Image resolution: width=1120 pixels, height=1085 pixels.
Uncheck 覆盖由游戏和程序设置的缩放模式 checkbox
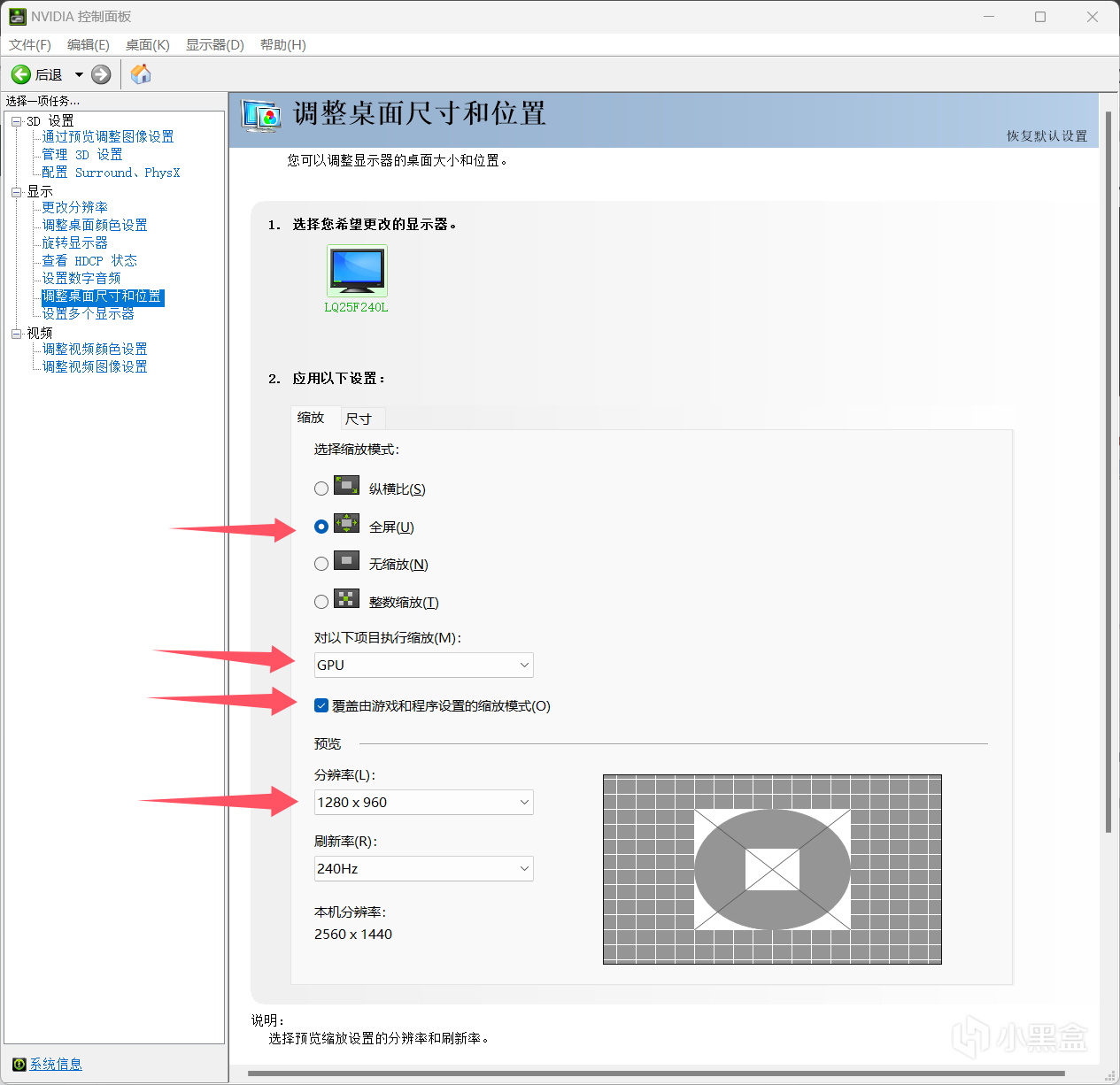[x=321, y=705]
